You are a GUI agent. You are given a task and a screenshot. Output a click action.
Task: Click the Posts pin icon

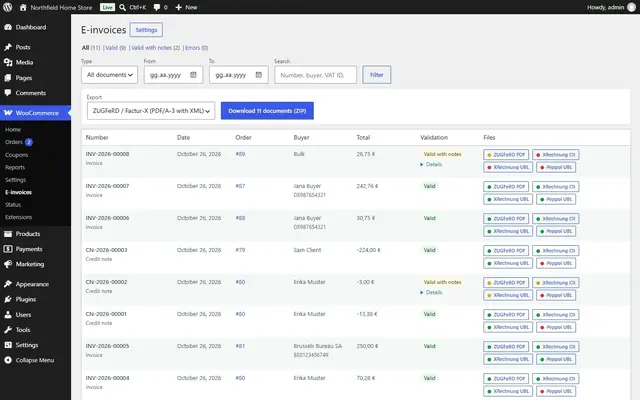point(8,47)
